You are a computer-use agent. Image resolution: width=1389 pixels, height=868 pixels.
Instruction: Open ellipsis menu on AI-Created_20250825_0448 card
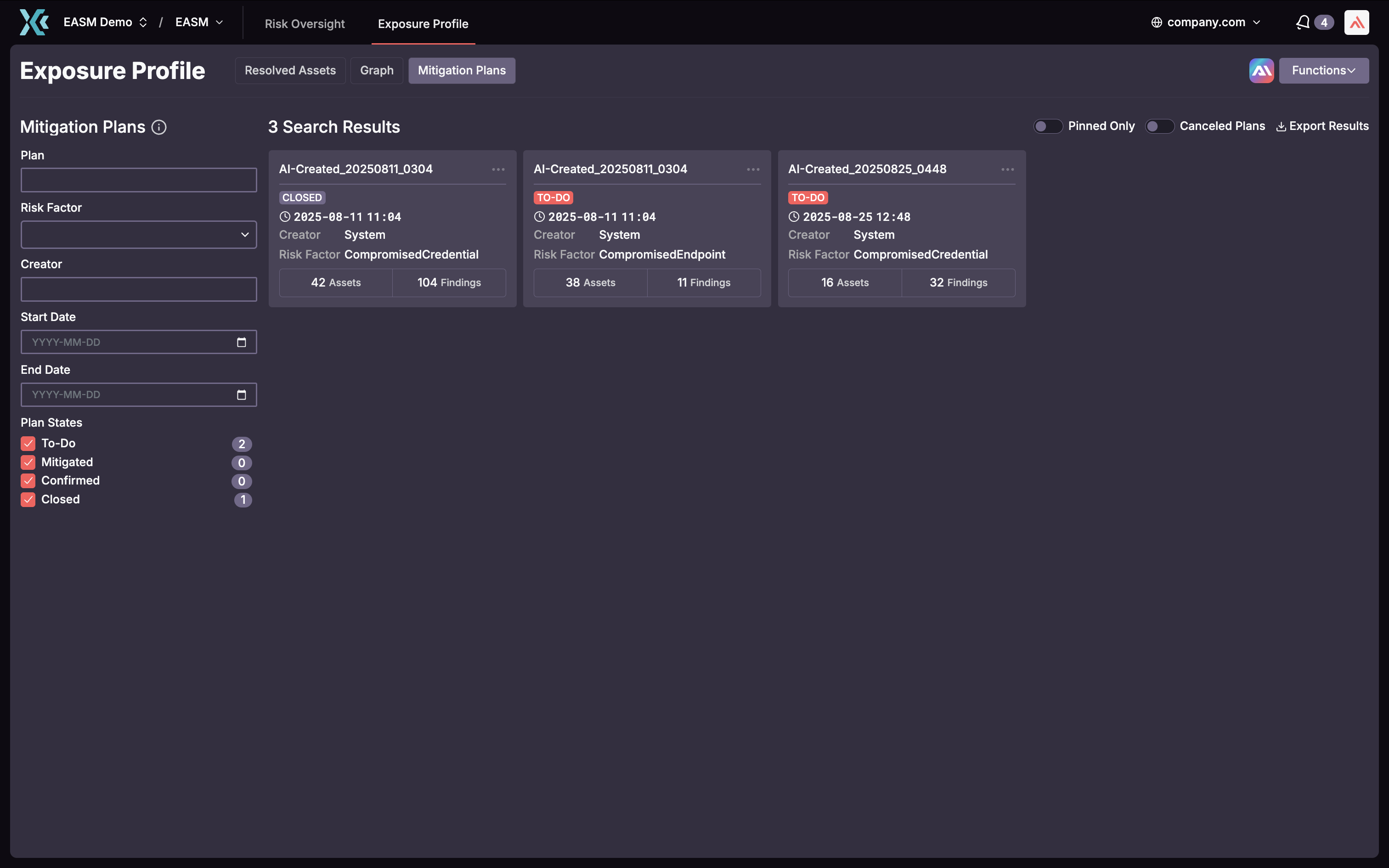tap(1008, 169)
